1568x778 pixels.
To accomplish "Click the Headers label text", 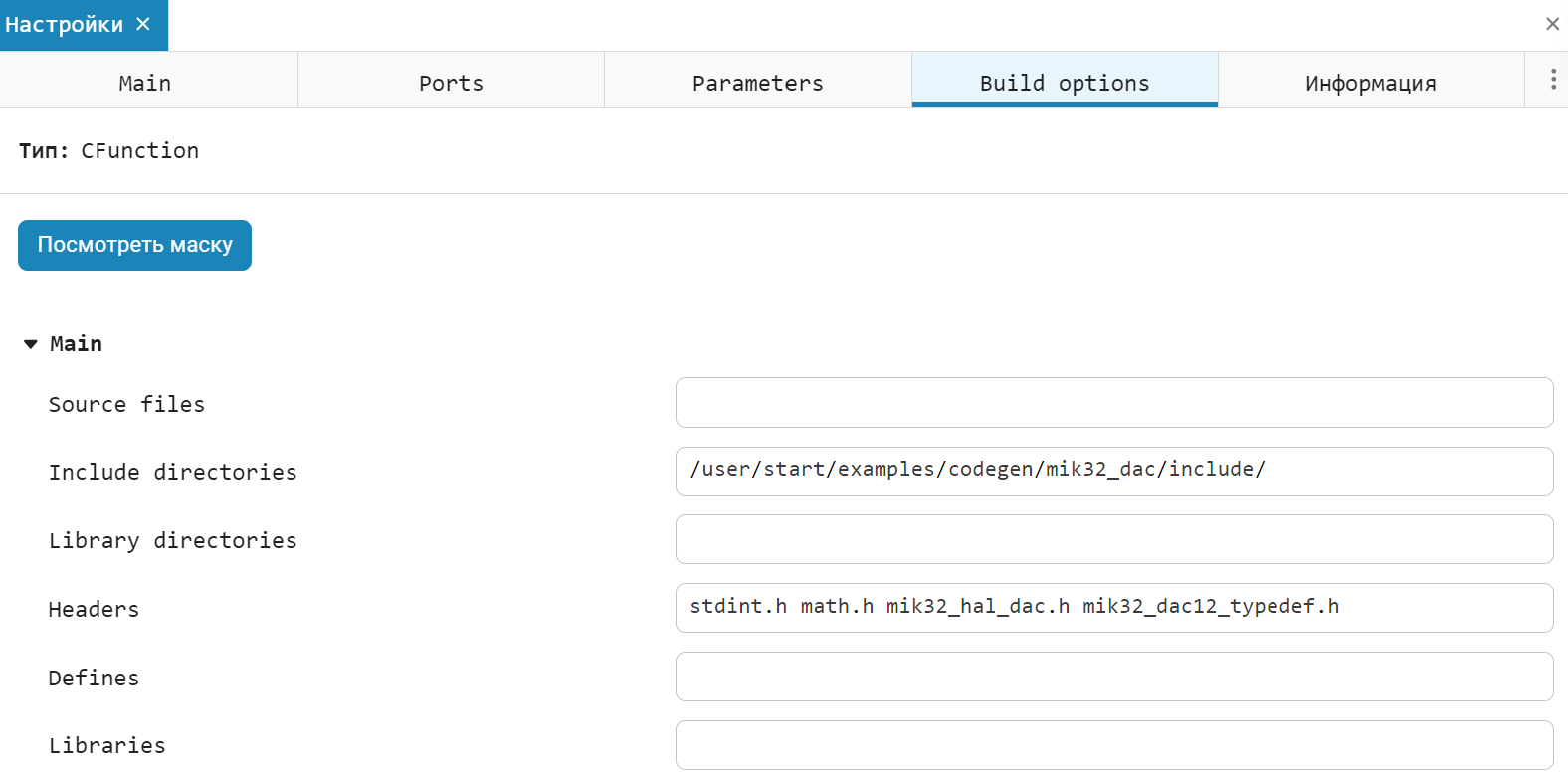I will tap(94, 610).
